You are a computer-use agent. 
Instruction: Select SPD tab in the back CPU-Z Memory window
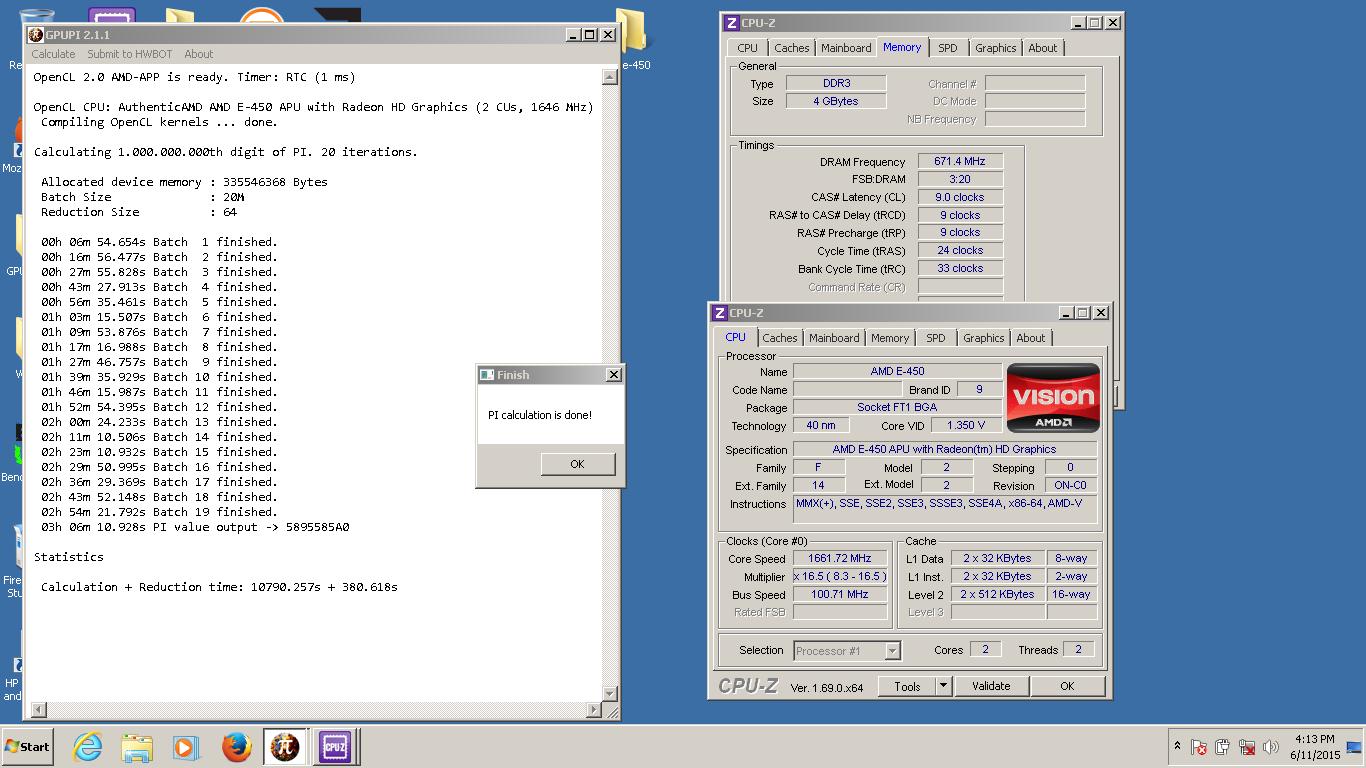click(x=948, y=48)
